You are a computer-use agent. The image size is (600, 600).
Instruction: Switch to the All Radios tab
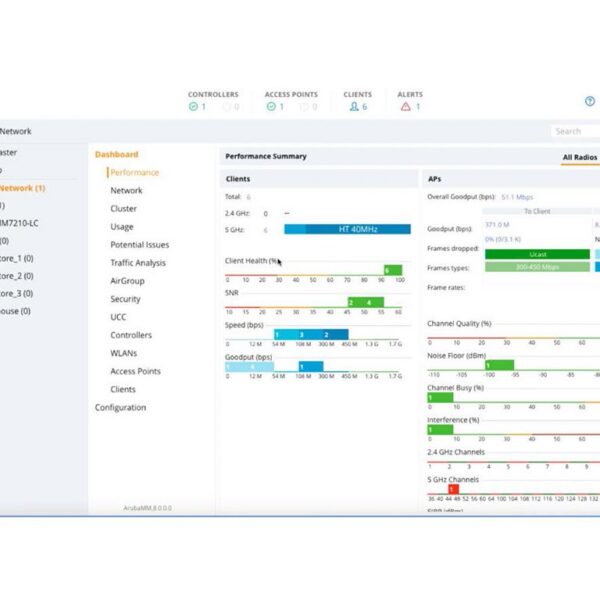click(x=580, y=157)
